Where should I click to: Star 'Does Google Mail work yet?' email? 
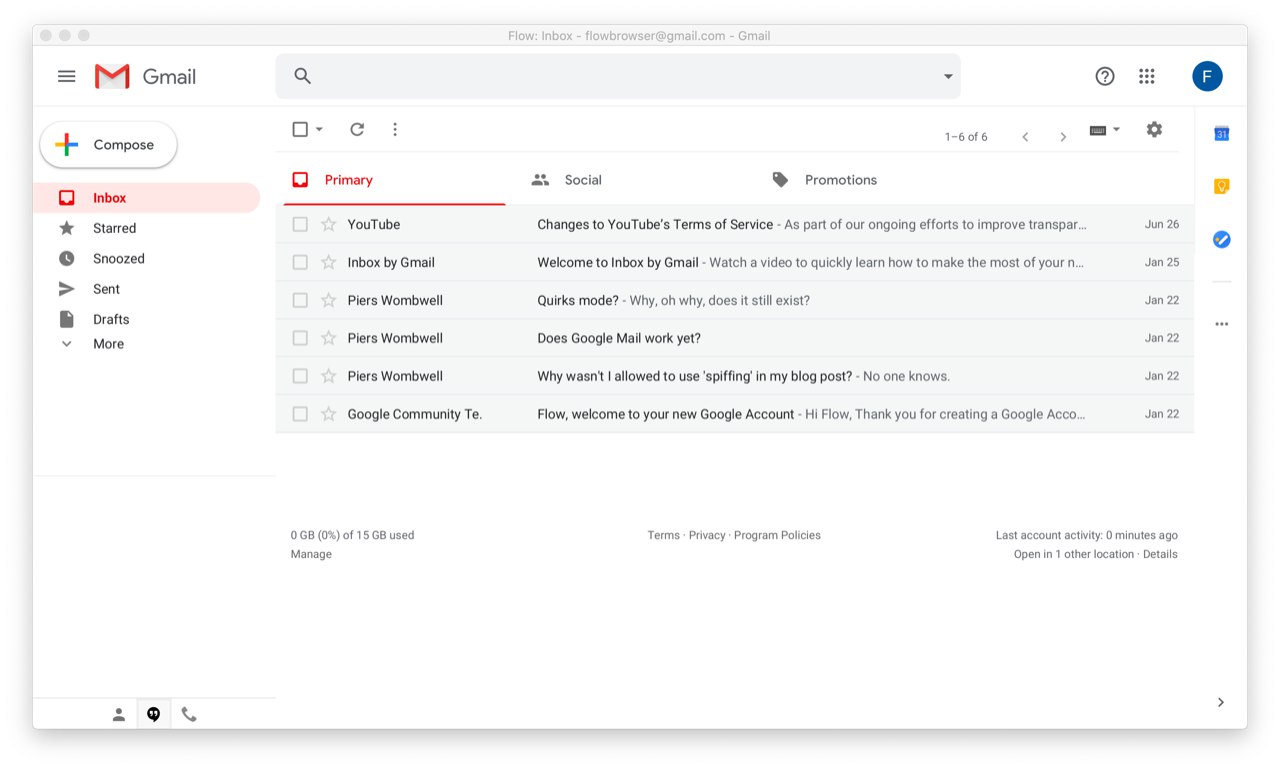(x=328, y=338)
